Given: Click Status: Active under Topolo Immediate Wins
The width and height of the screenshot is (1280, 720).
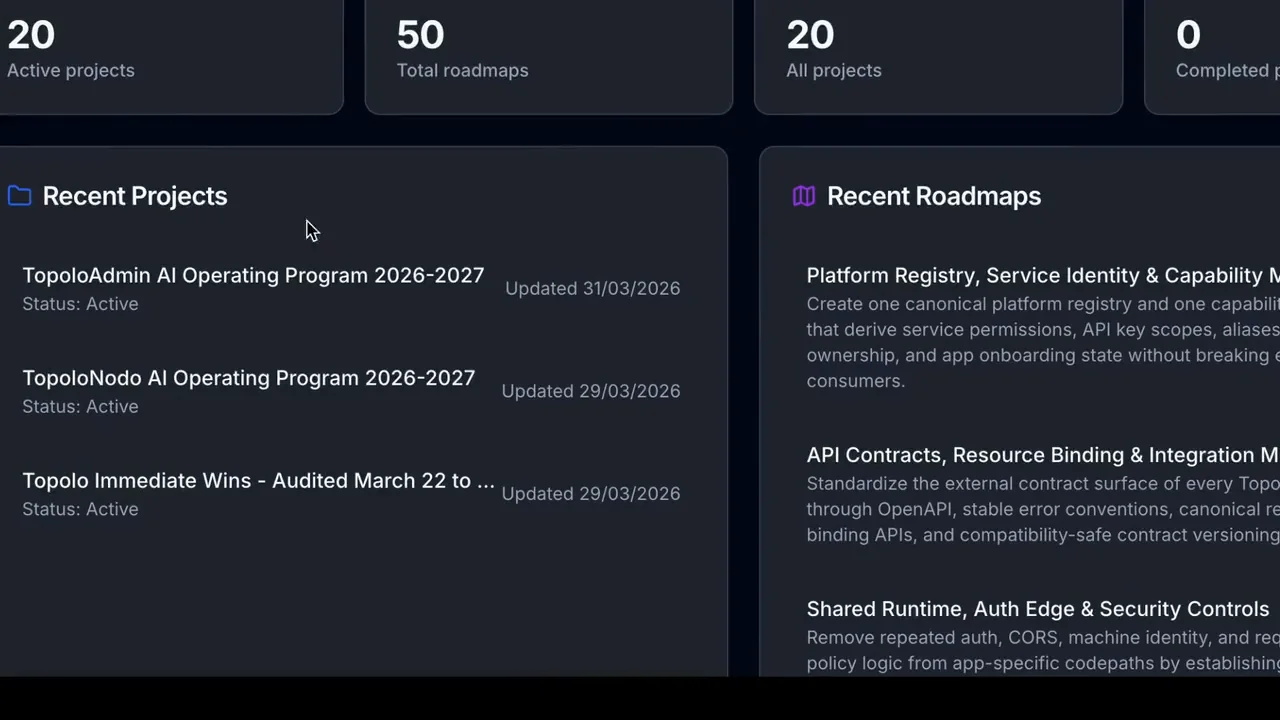Looking at the screenshot, I should tap(80, 509).
